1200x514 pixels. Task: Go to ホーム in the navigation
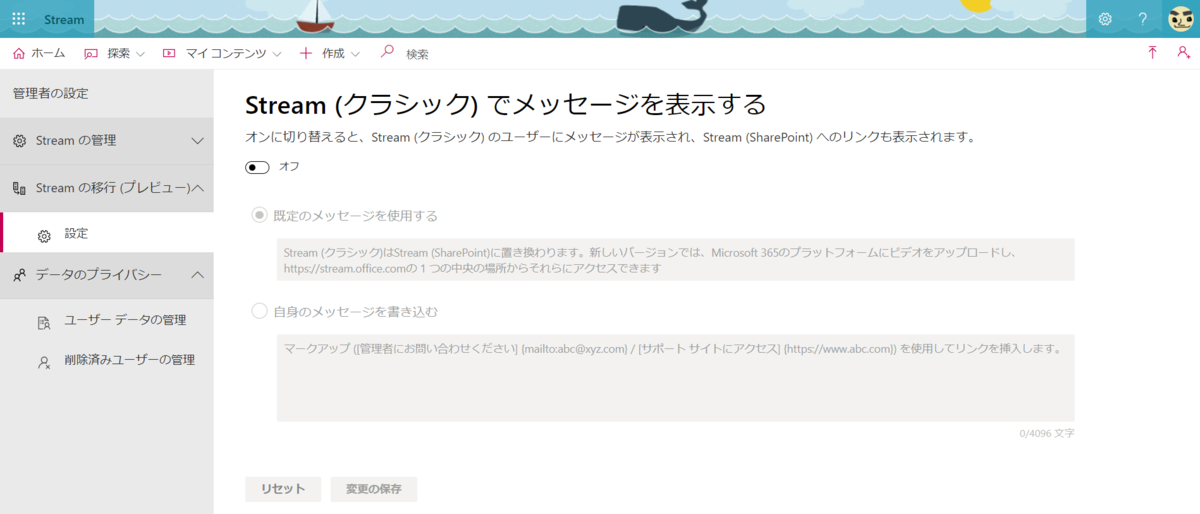point(48,53)
